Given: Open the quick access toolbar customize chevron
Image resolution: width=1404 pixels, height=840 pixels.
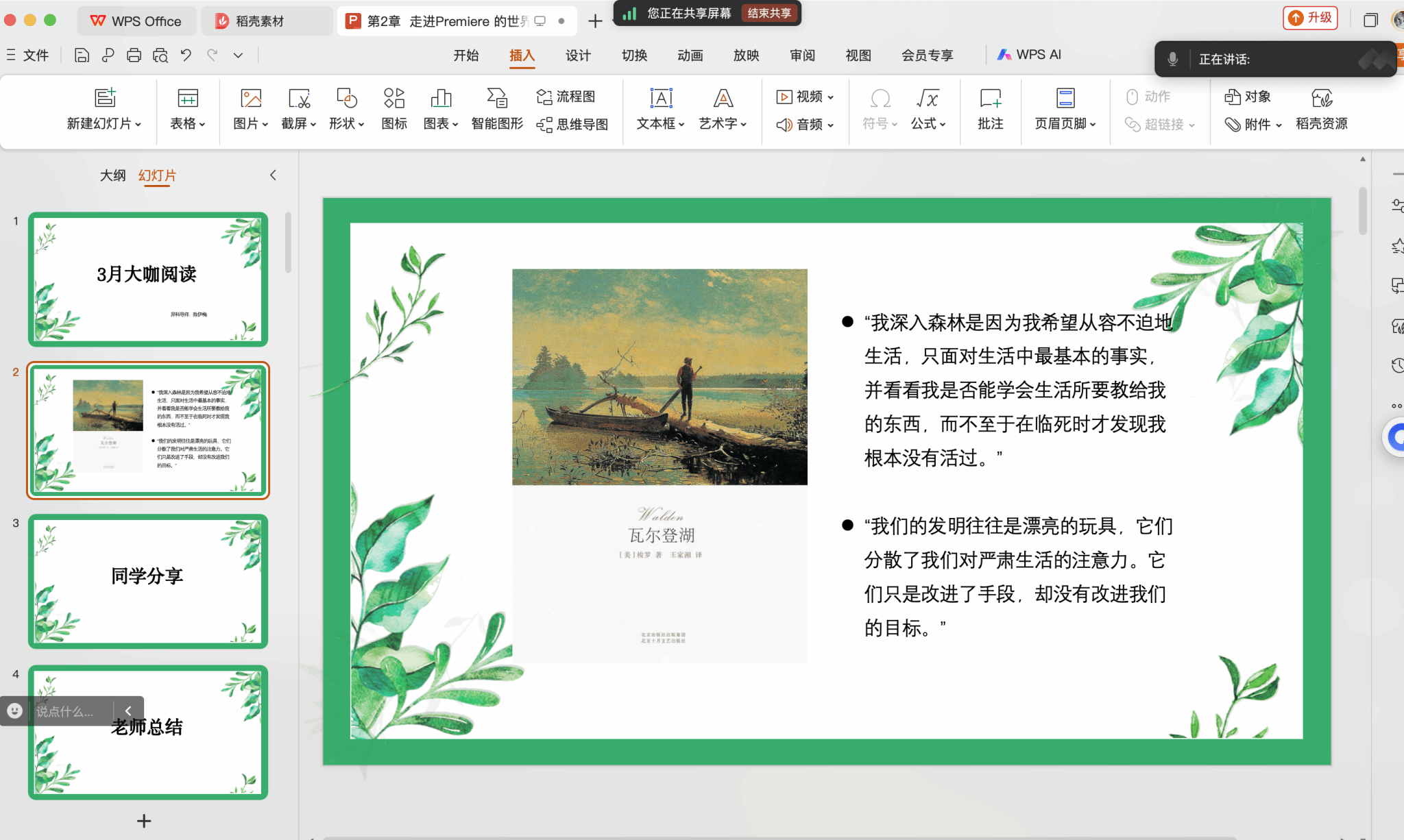Looking at the screenshot, I should (x=238, y=55).
